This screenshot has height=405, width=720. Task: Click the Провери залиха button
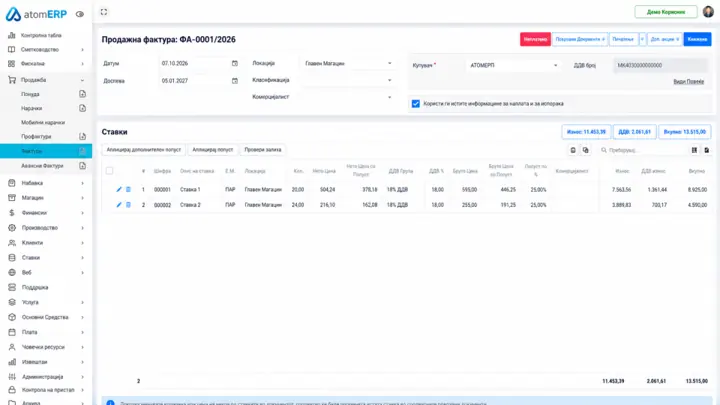(263, 150)
